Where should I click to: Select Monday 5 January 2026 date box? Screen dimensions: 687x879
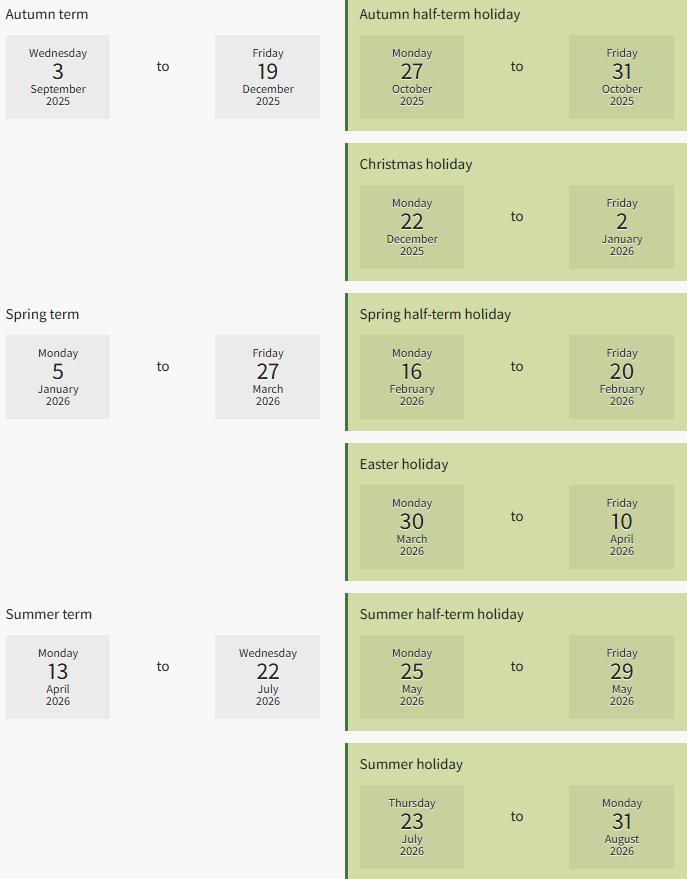pyautogui.click(x=58, y=377)
